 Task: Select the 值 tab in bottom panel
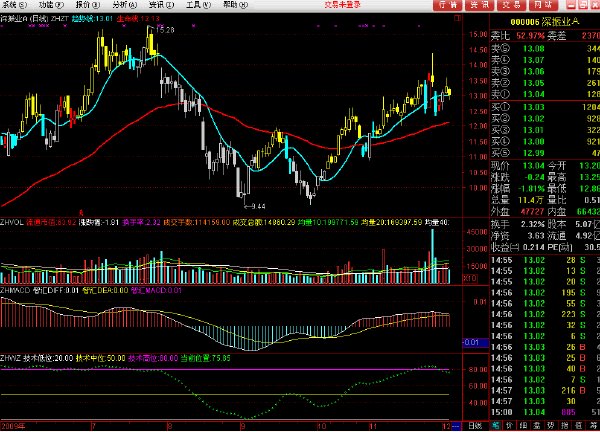pos(578,425)
